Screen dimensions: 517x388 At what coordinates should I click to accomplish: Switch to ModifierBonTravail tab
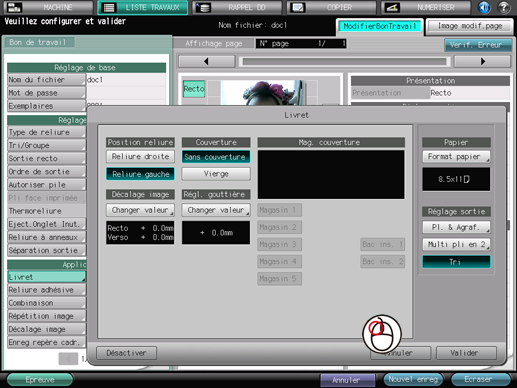(380, 26)
